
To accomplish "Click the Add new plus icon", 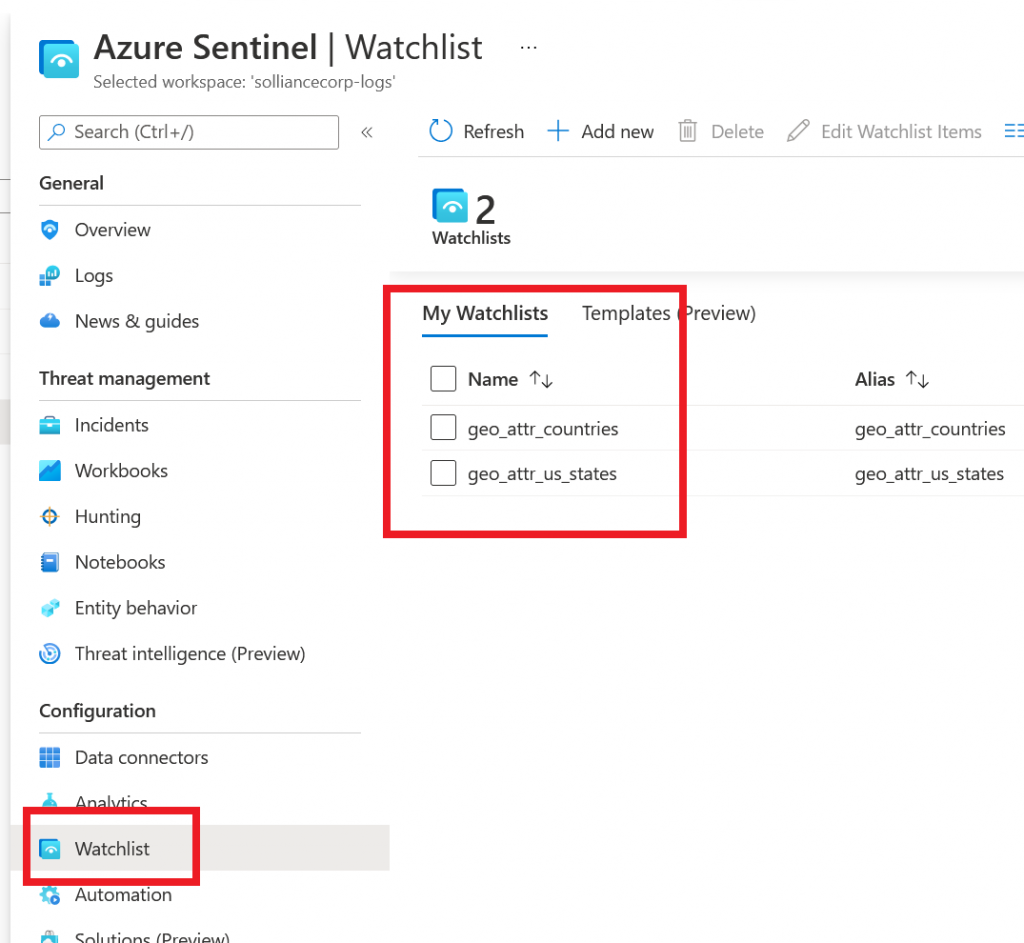I will (x=558, y=131).
